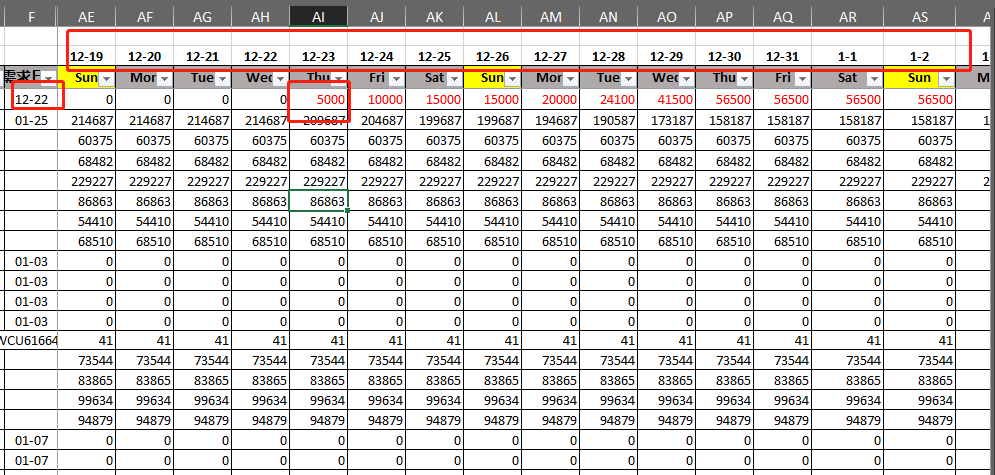Open the filter dropdown in the 12-19 Sun column

pyautogui.click(x=106, y=78)
